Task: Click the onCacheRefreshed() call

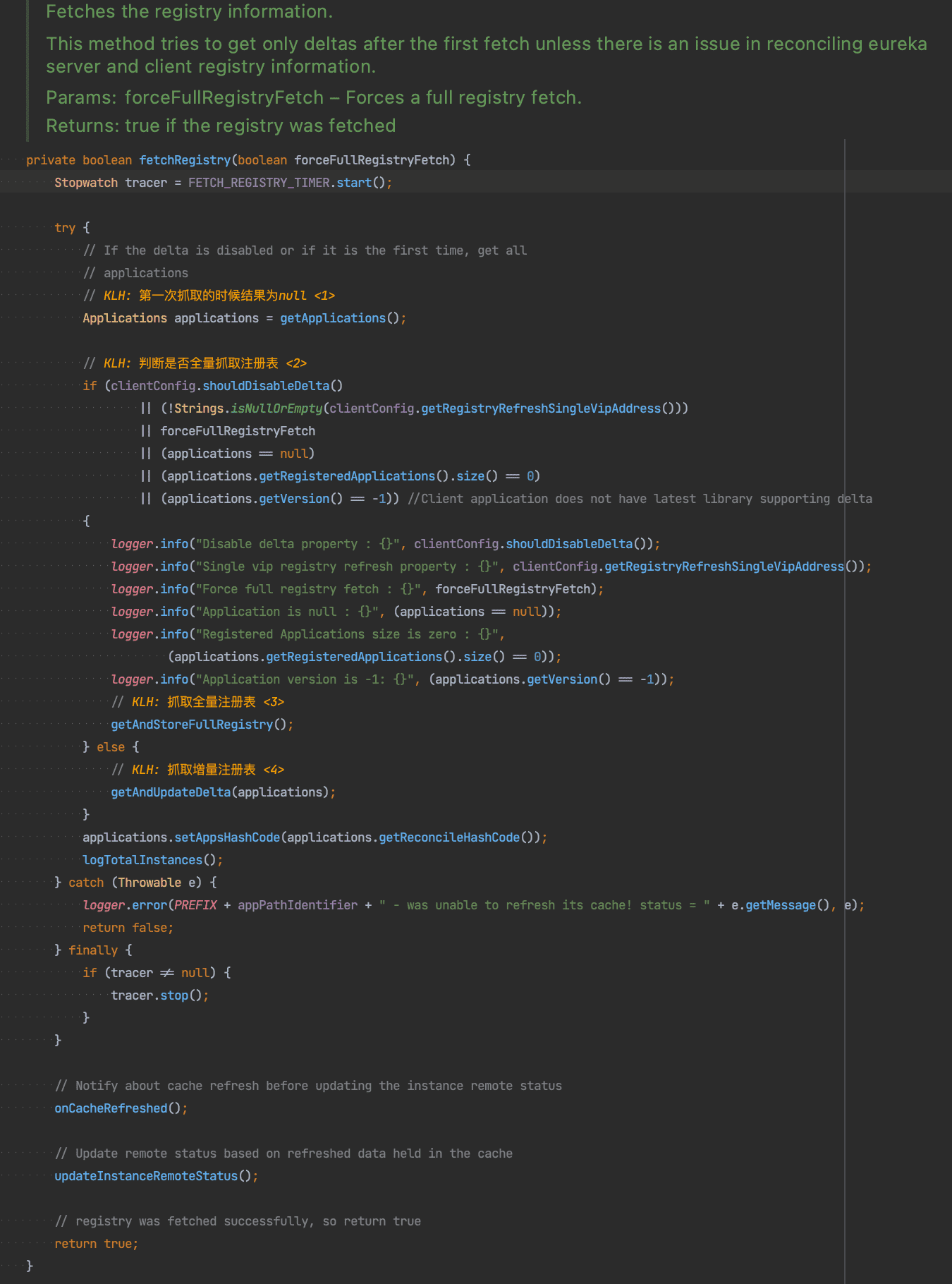Action: click(x=118, y=1108)
